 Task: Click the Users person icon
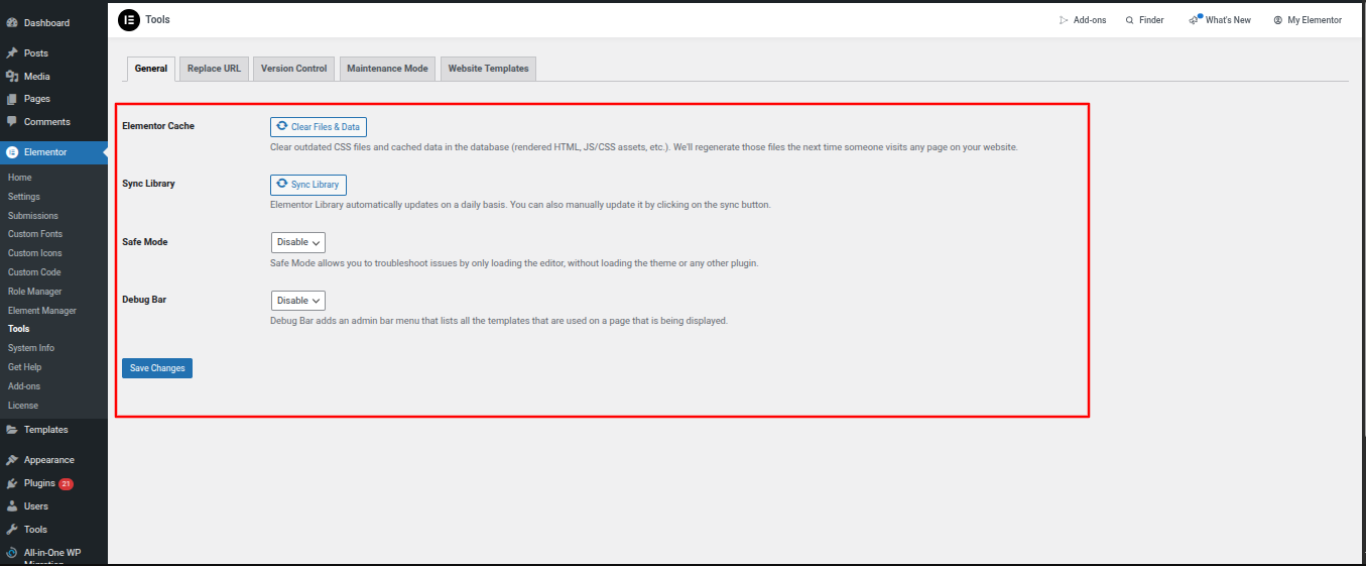pyautogui.click(x=12, y=506)
